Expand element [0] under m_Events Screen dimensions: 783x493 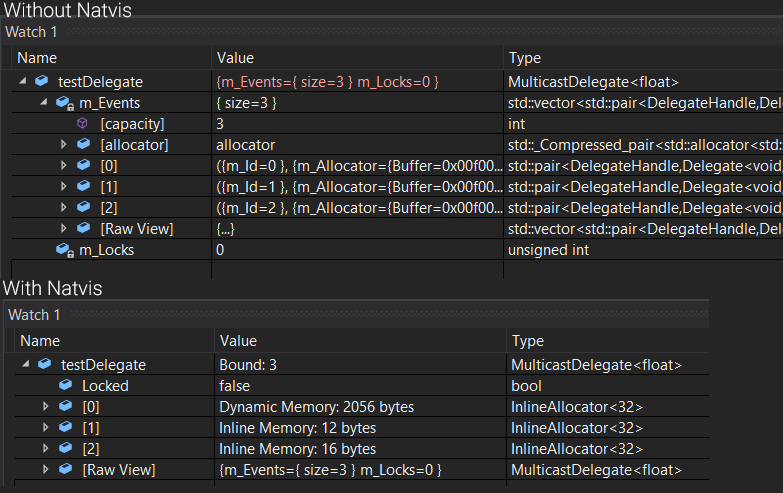point(63,165)
